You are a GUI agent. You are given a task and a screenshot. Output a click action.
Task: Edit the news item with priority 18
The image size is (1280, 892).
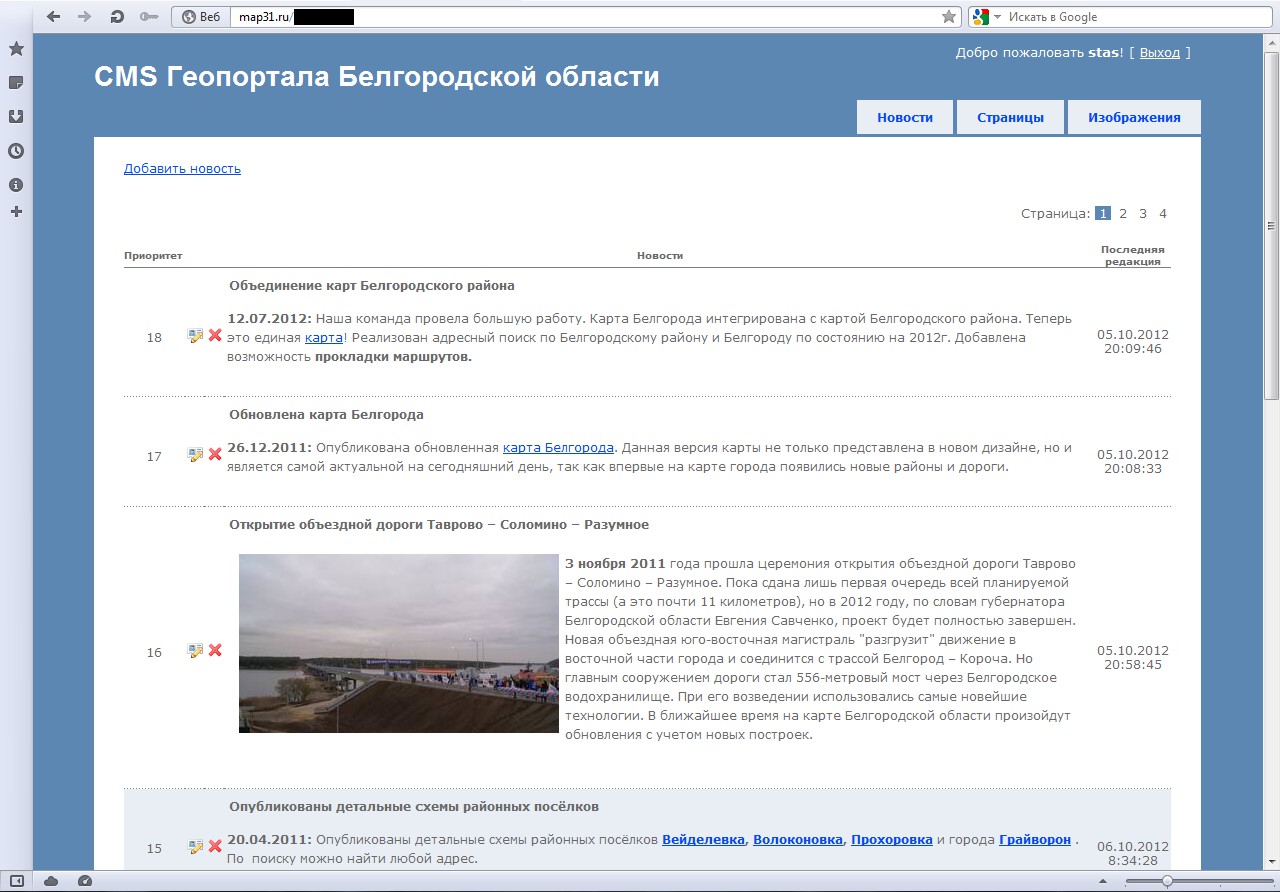[196, 336]
